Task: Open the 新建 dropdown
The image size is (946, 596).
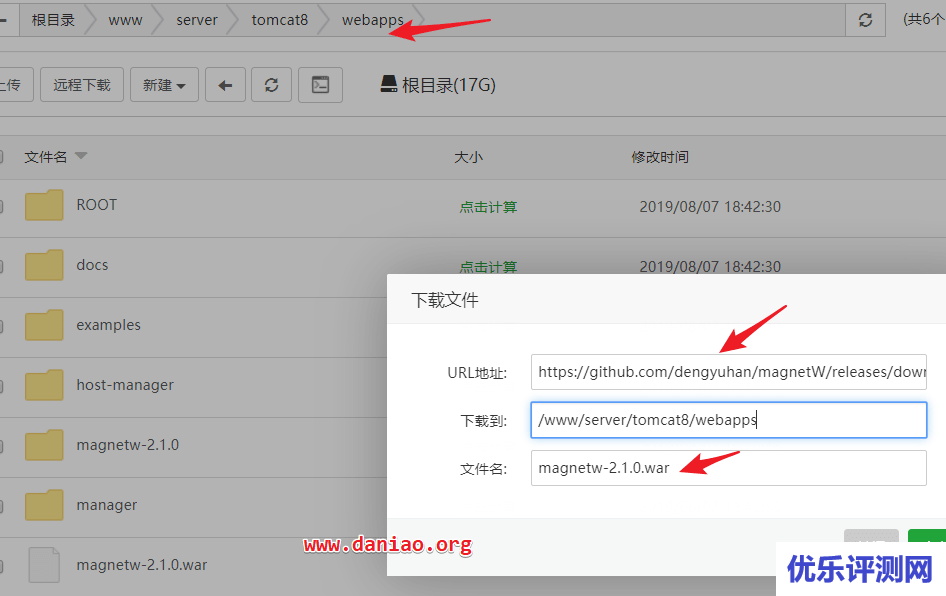Action: click(x=164, y=85)
